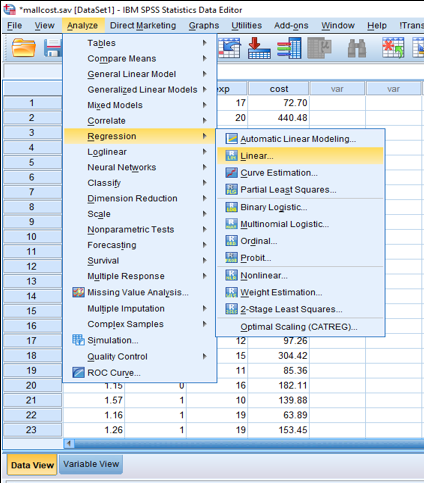Click the 2-Stage Least Squares icon
424x483 pixels.
coord(231,309)
